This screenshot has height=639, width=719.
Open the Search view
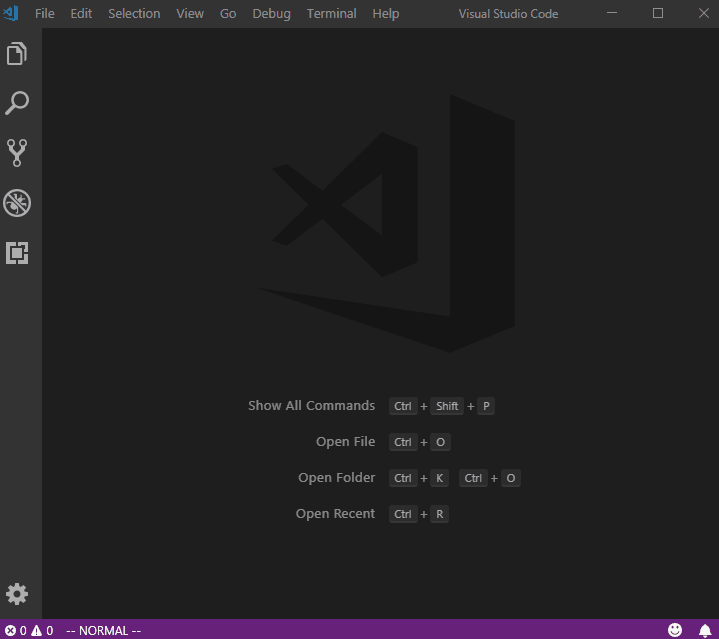(x=17, y=103)
